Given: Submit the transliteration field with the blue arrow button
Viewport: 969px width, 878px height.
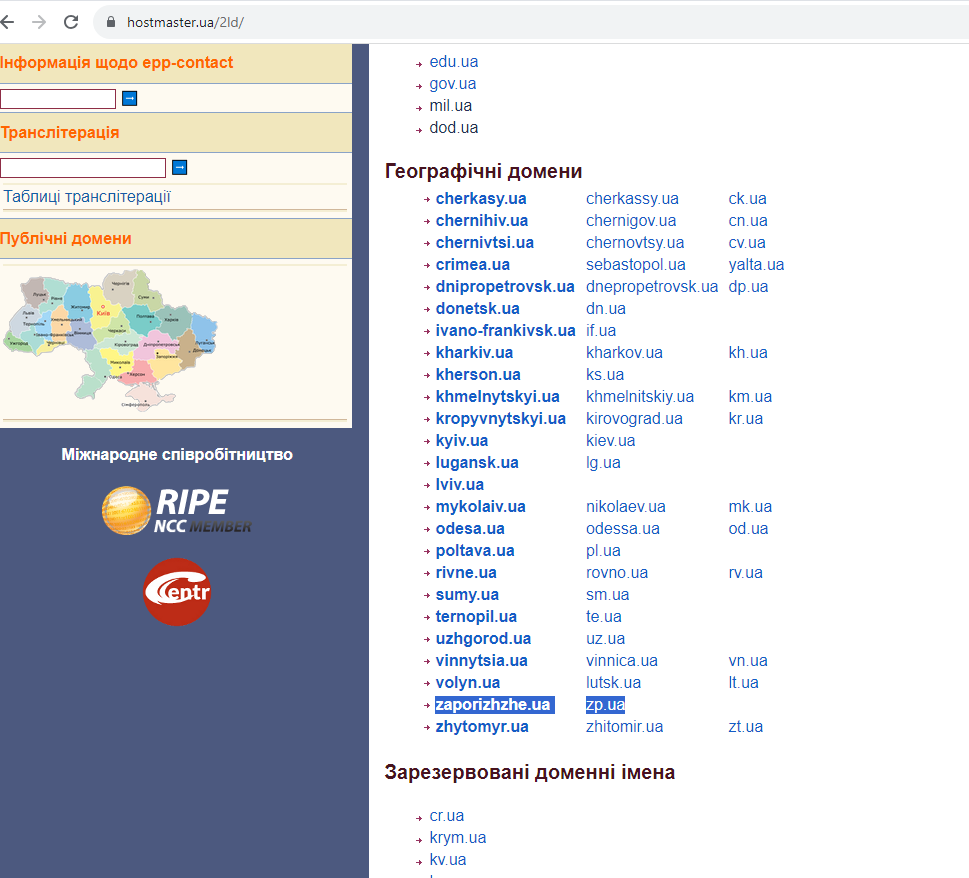Looking at the screenshot, I should click(x=179, y=167).
